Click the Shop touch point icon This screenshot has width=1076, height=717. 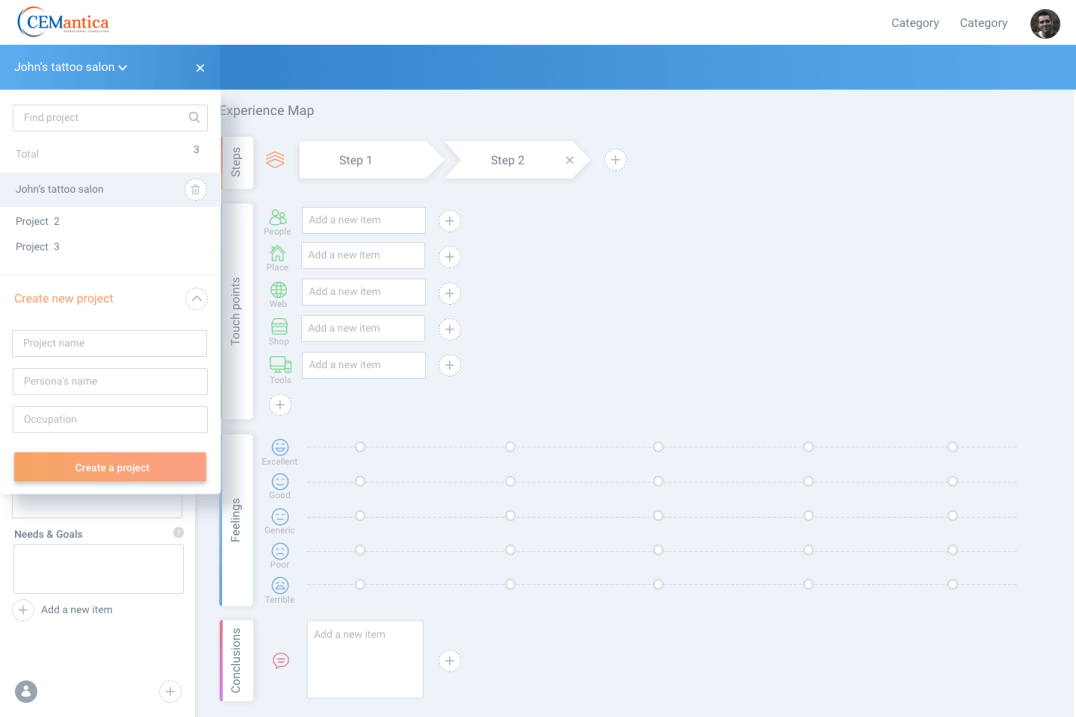(279, 327)
